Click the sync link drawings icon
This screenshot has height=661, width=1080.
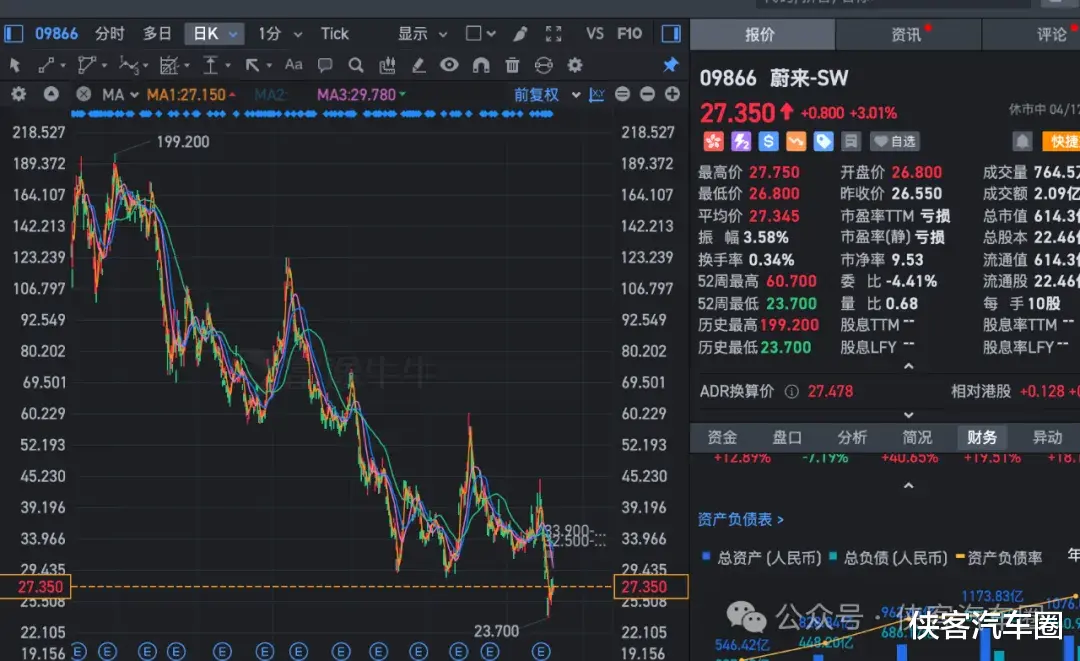pos(543,65)
